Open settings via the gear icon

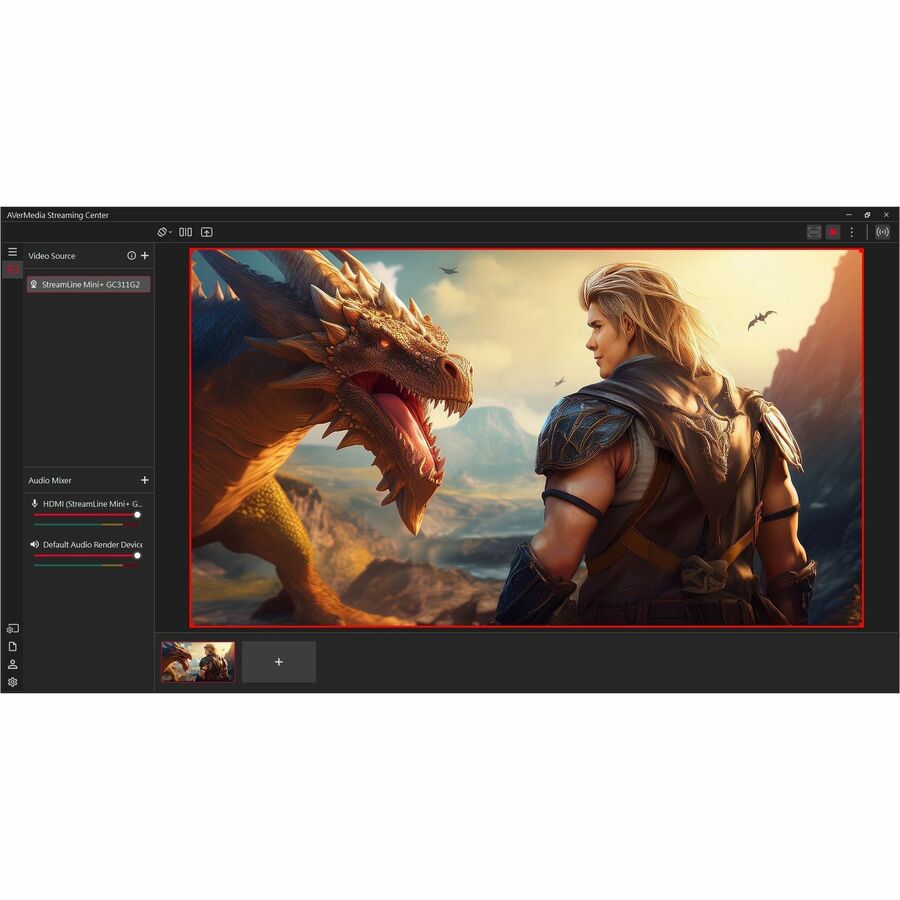tap(12, 682)
